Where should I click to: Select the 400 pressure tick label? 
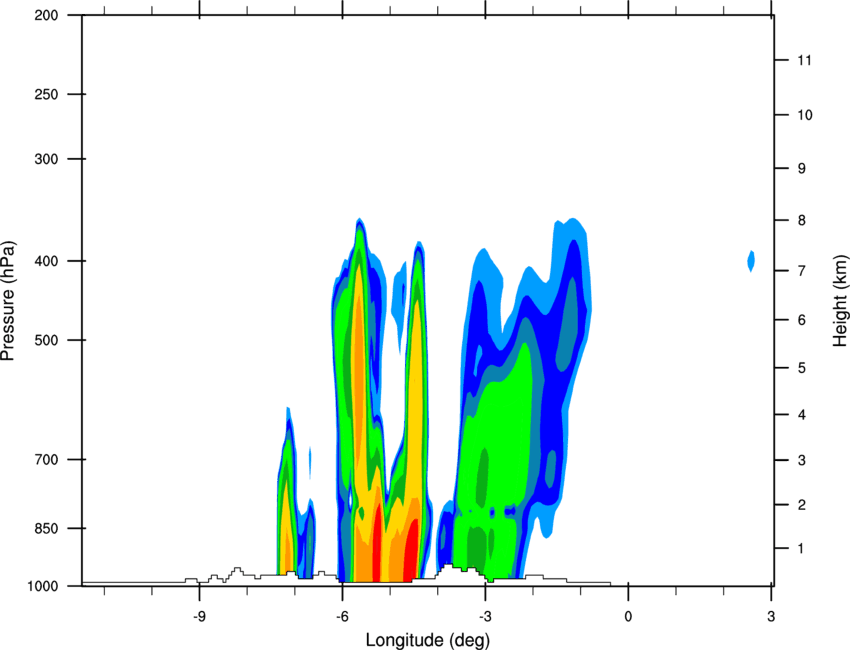[x=46, y=261]
